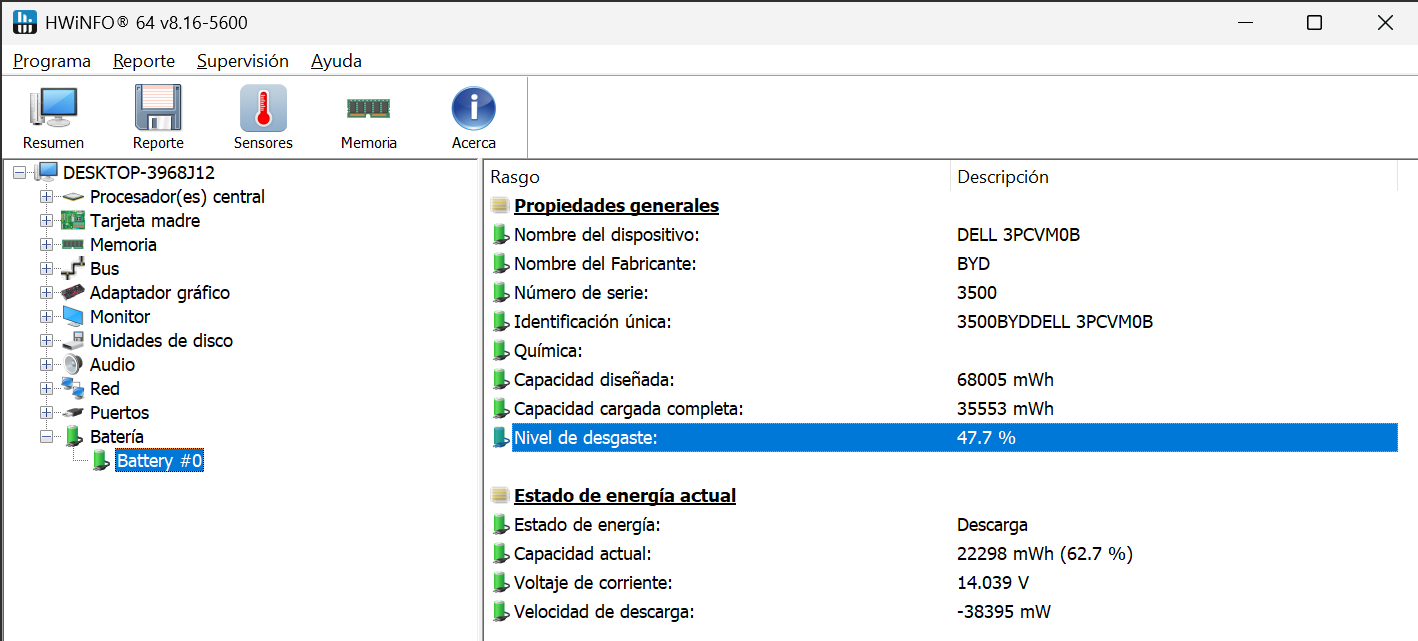Expand the Unidades de disco node

pyautogui.click(x=46, y=341)
